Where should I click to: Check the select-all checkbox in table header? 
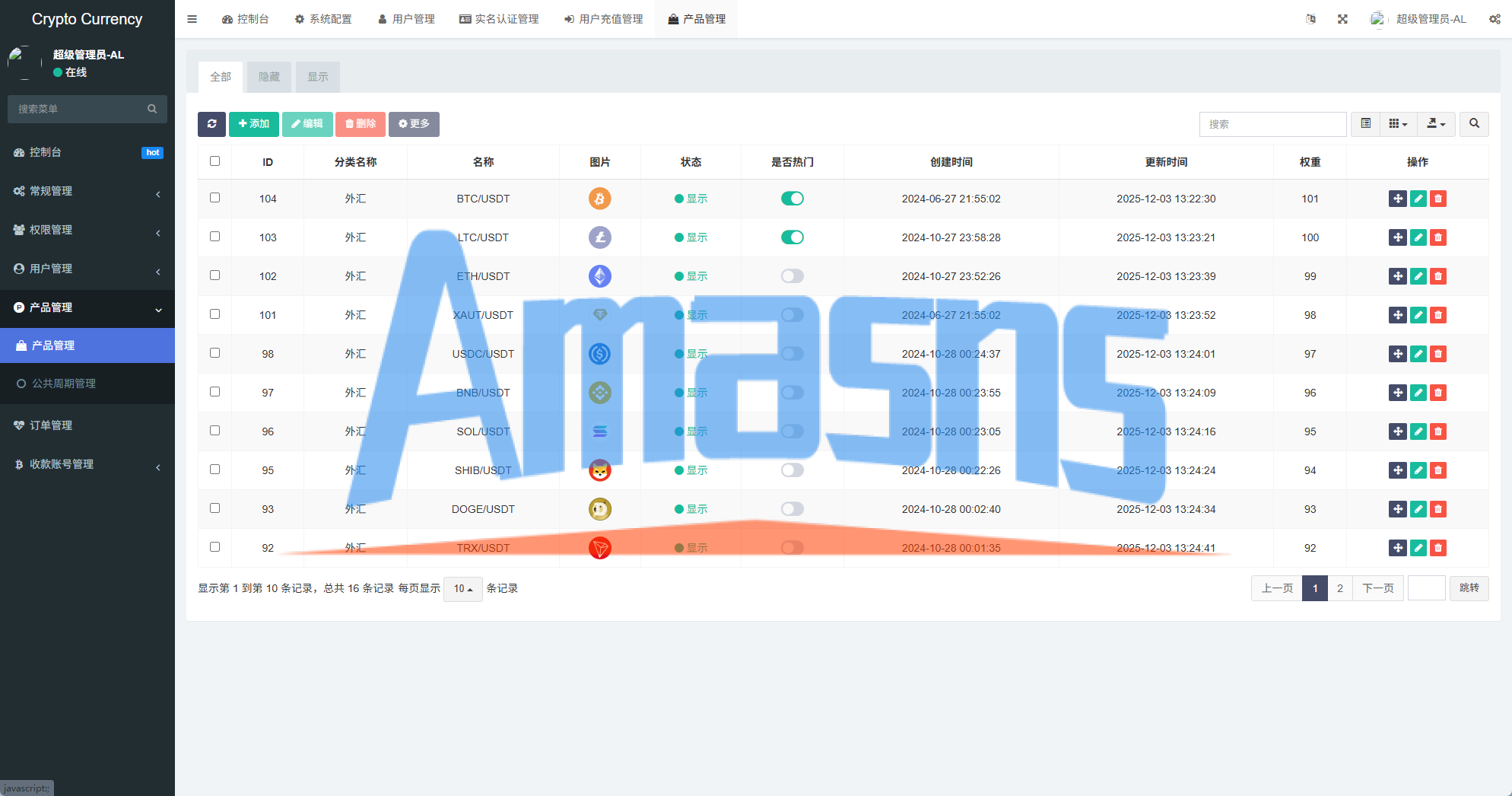tap(214, 161)
